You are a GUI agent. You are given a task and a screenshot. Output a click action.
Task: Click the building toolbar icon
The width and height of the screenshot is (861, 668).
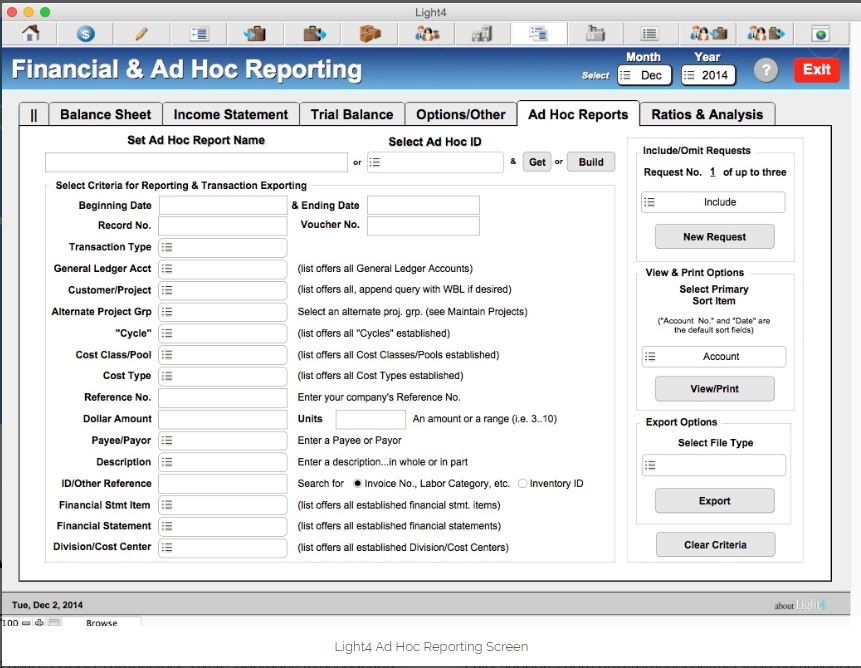(482, 33)
